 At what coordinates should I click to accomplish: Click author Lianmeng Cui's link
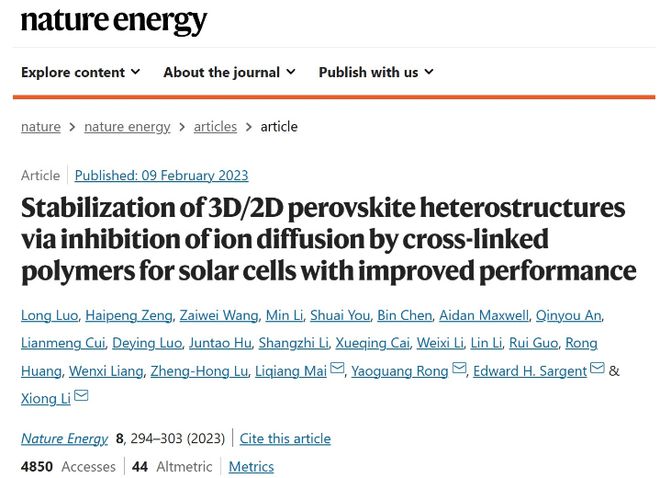pyautogui.click(x=63, y=343)
